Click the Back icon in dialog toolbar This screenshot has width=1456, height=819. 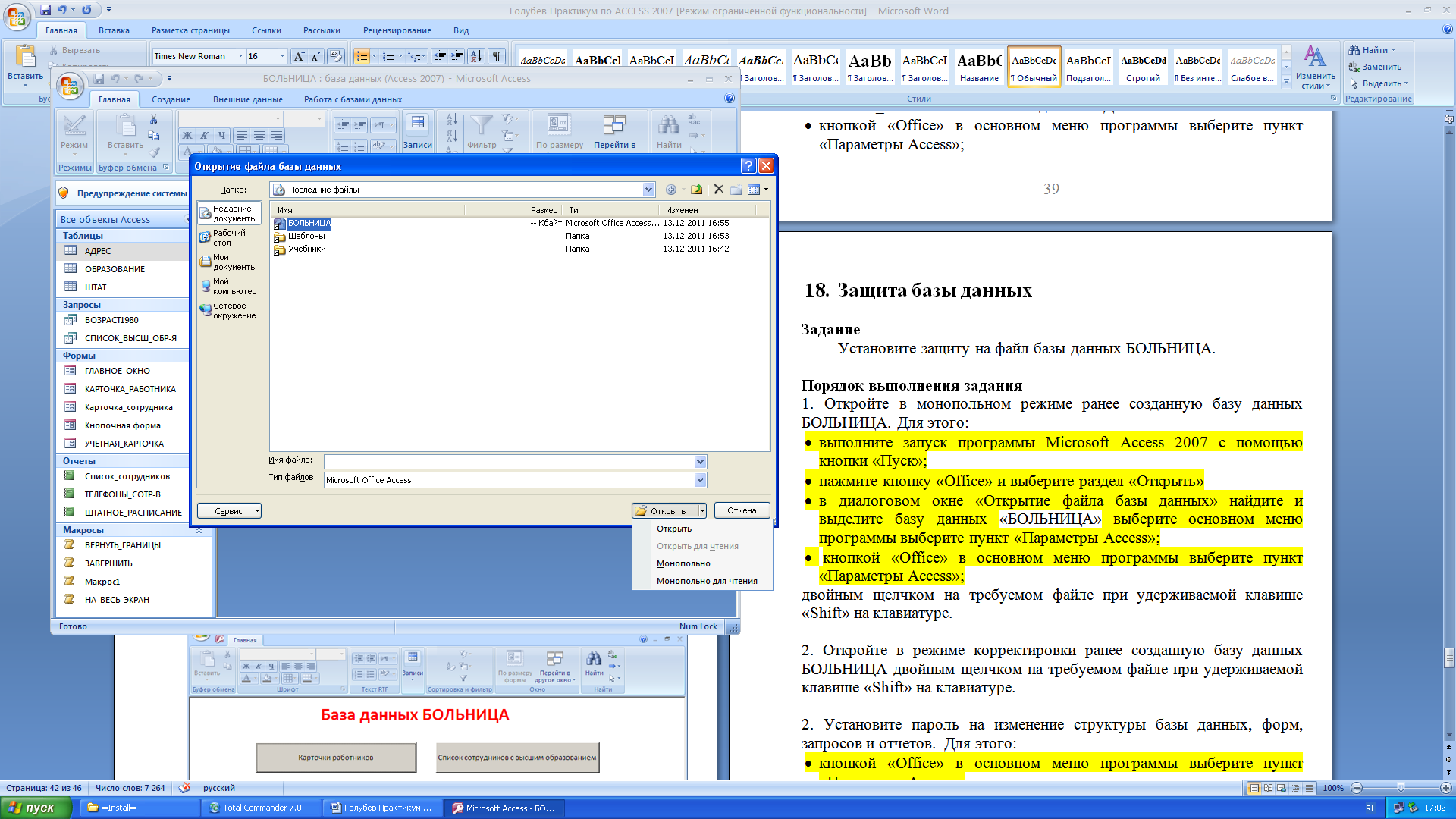click(671, 190)
